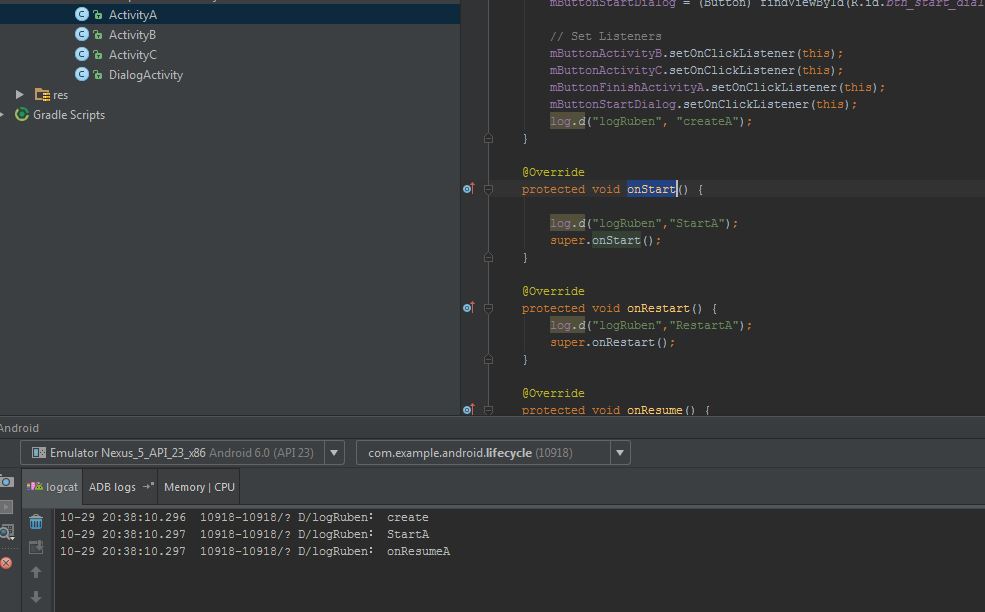Click the down arrow in logcat sidebar
The image size is (985, 612).
36,597
